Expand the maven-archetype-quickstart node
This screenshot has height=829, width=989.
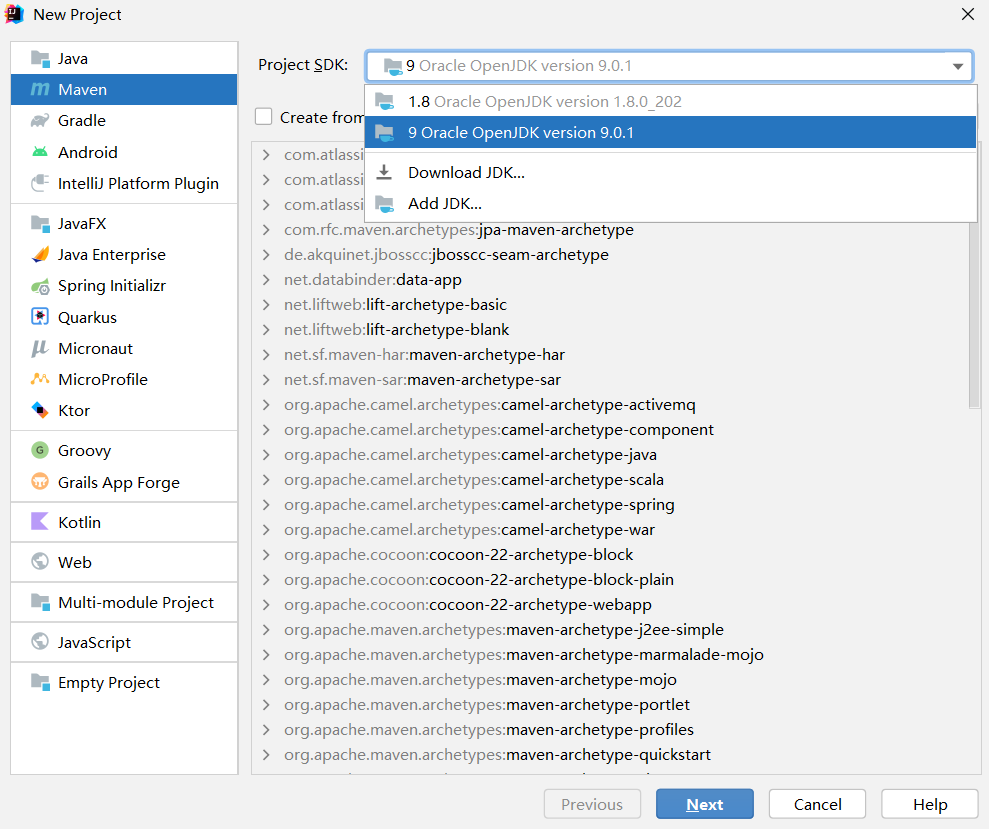[266, 755]
